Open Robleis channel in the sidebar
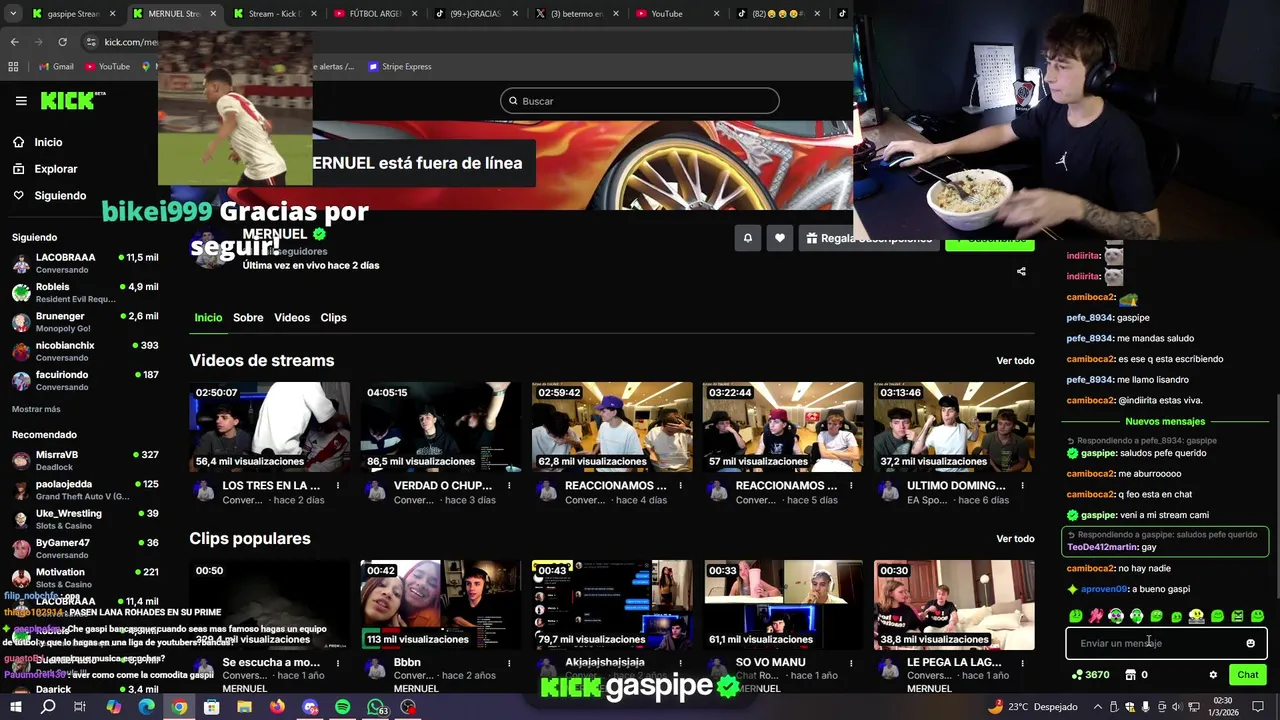The height and width of the screenshot is (720, 1280). tap(85, 292)
